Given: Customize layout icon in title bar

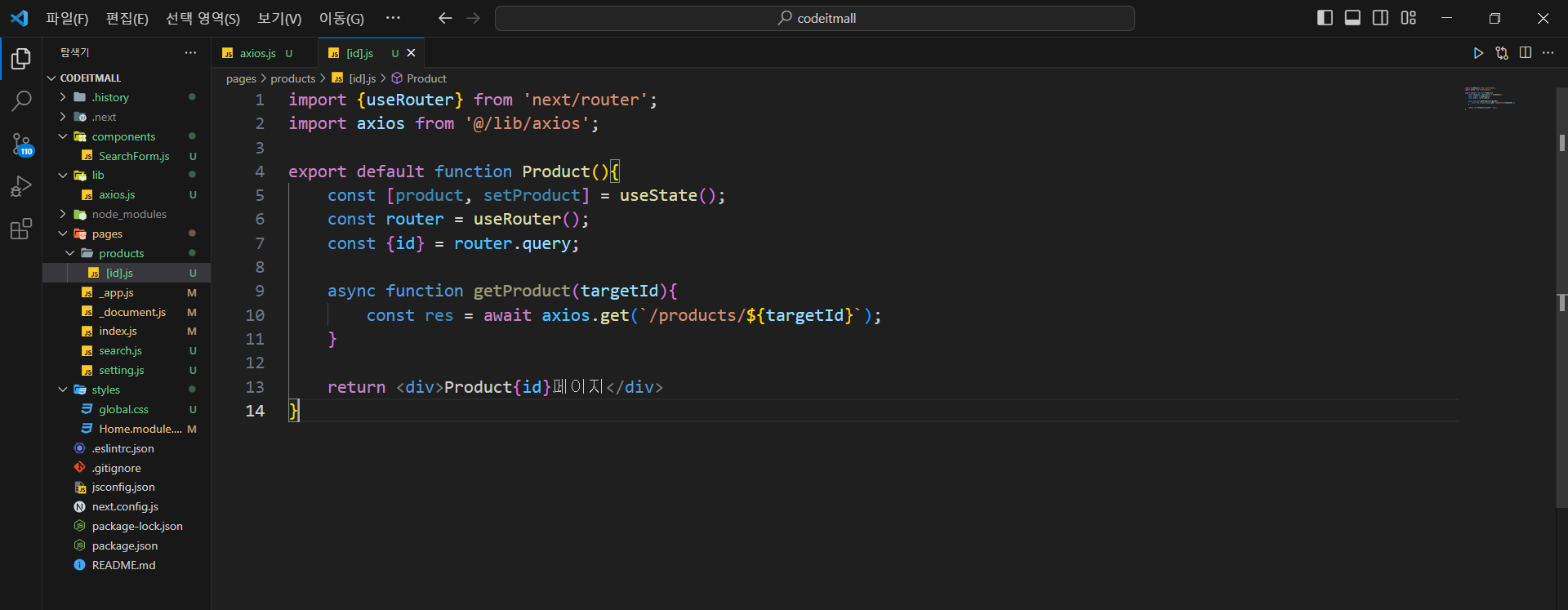Looking at the screenshot, I should [x=1409, y=18].
